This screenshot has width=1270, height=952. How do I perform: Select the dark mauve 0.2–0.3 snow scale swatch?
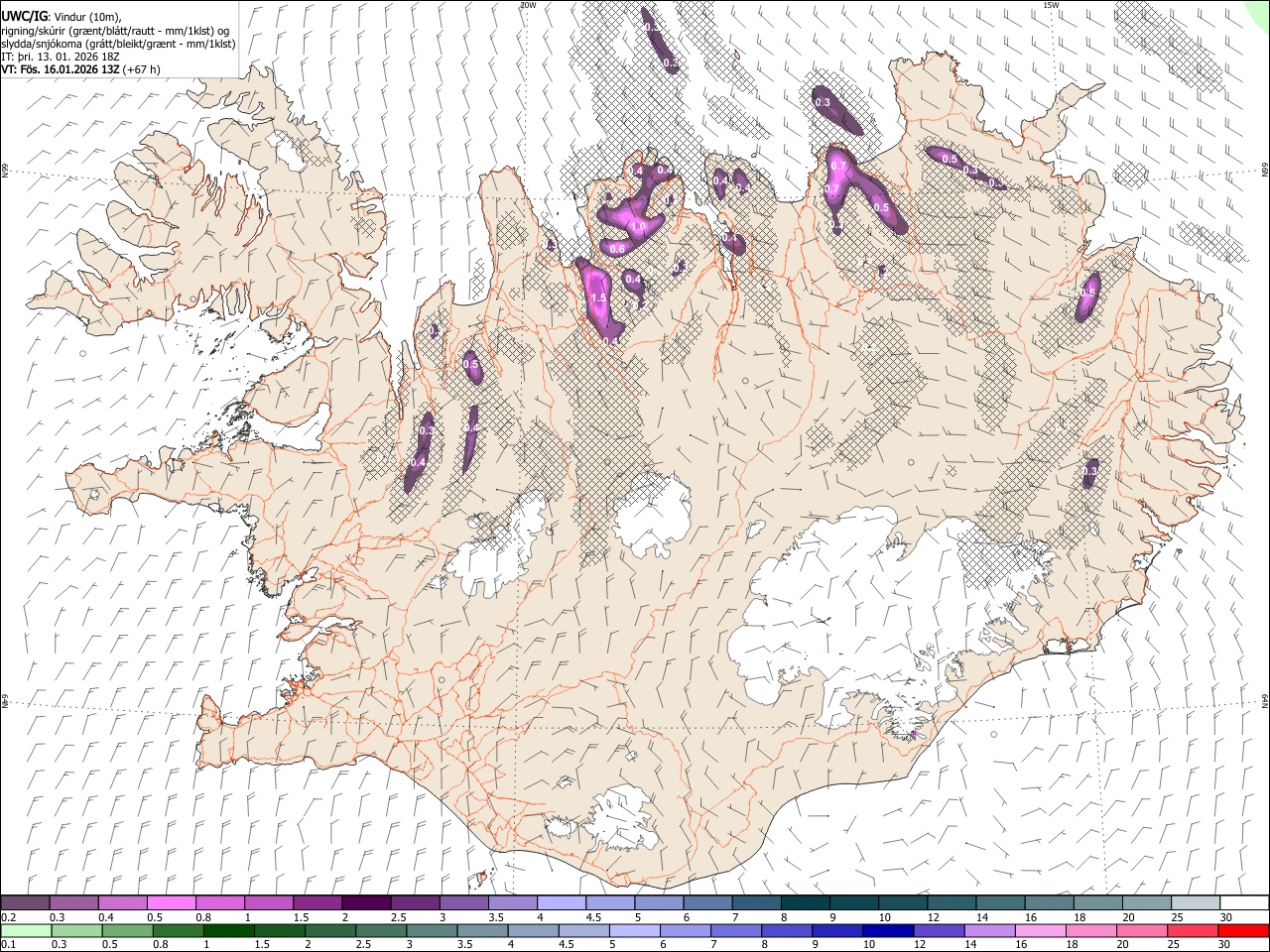27,903
